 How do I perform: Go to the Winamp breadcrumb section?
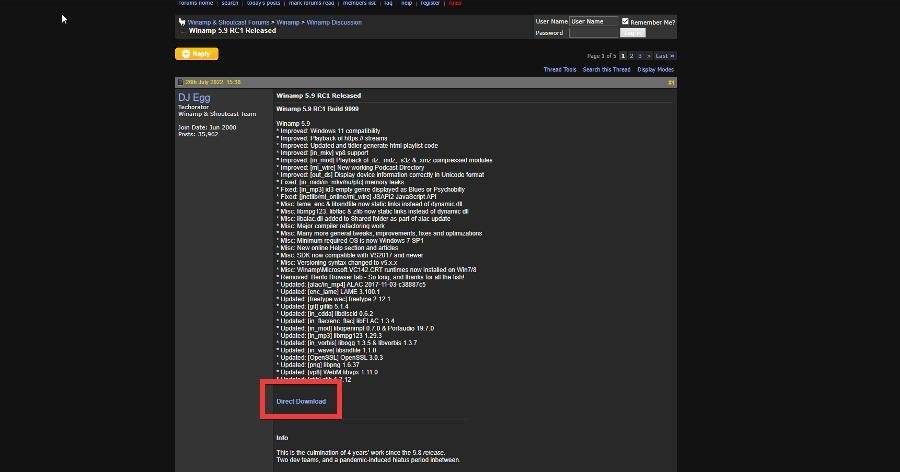pos(288,22)
